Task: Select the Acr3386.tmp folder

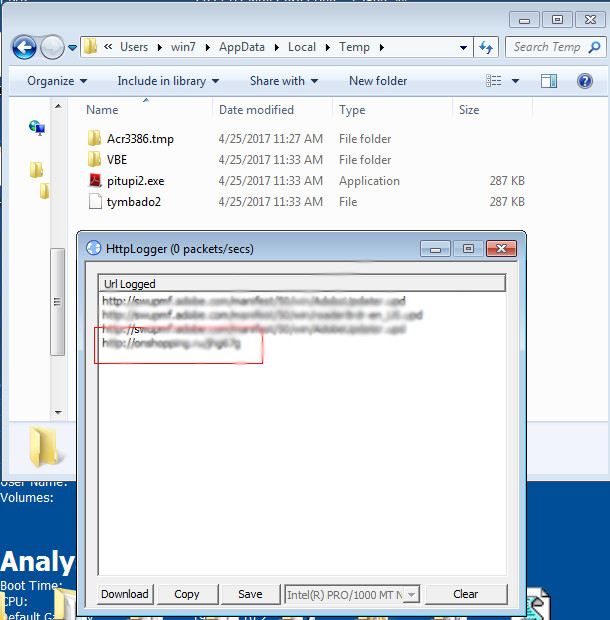Action: tap(139, 139)
